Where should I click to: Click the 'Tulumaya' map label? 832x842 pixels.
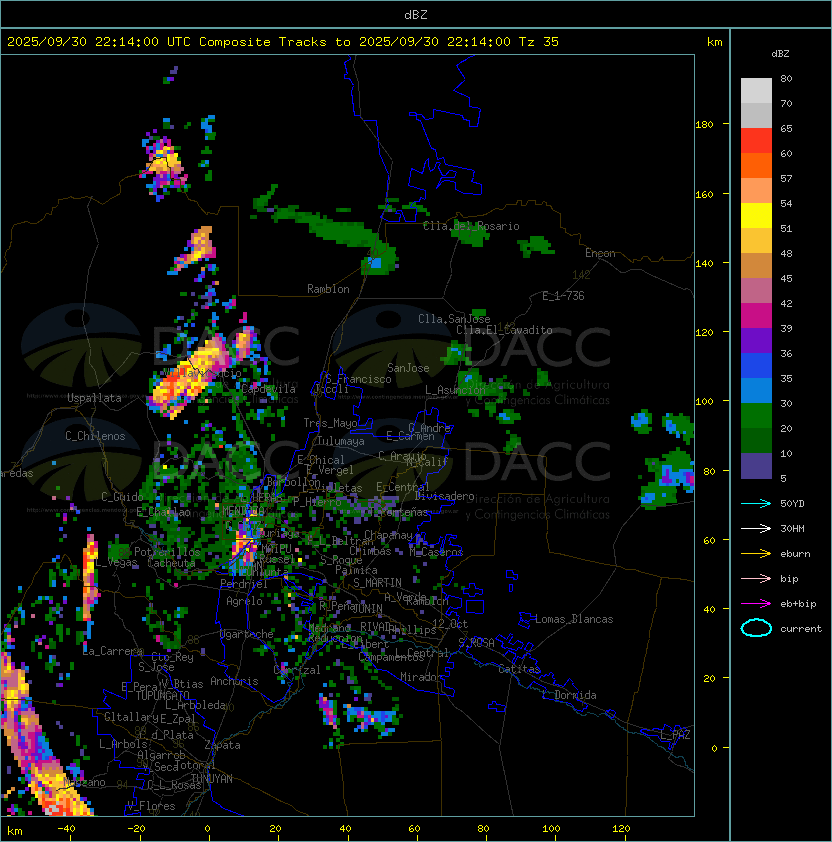(341, 441)
